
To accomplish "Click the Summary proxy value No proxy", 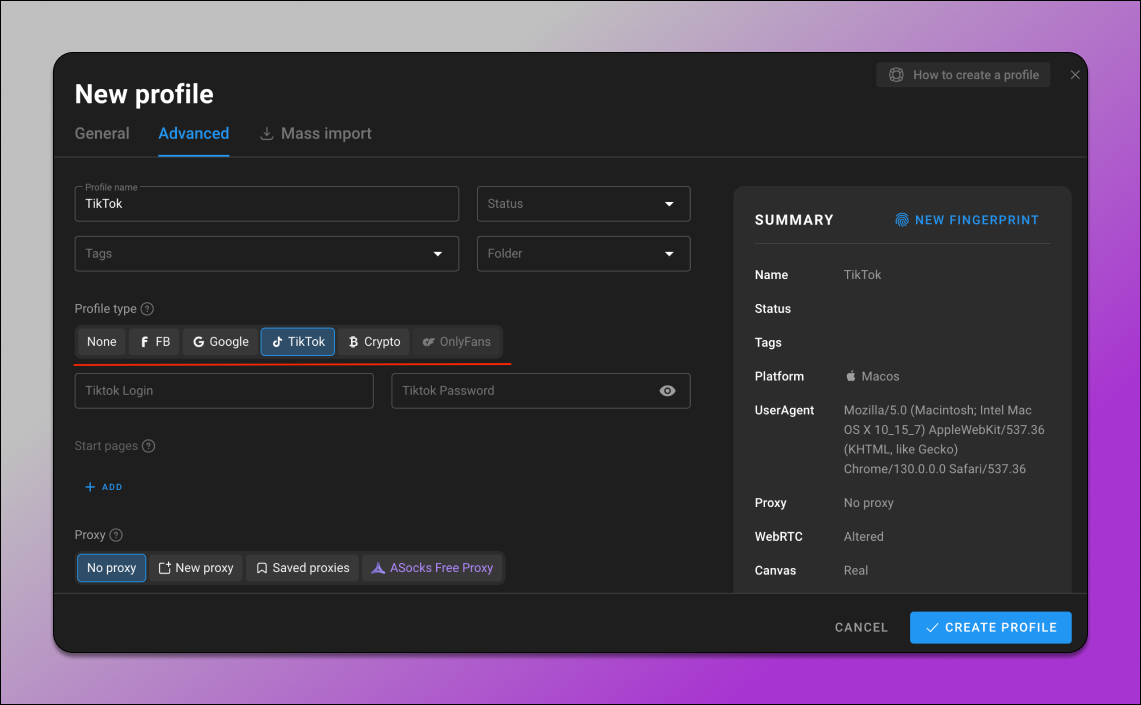I will (x=869, y=503).
